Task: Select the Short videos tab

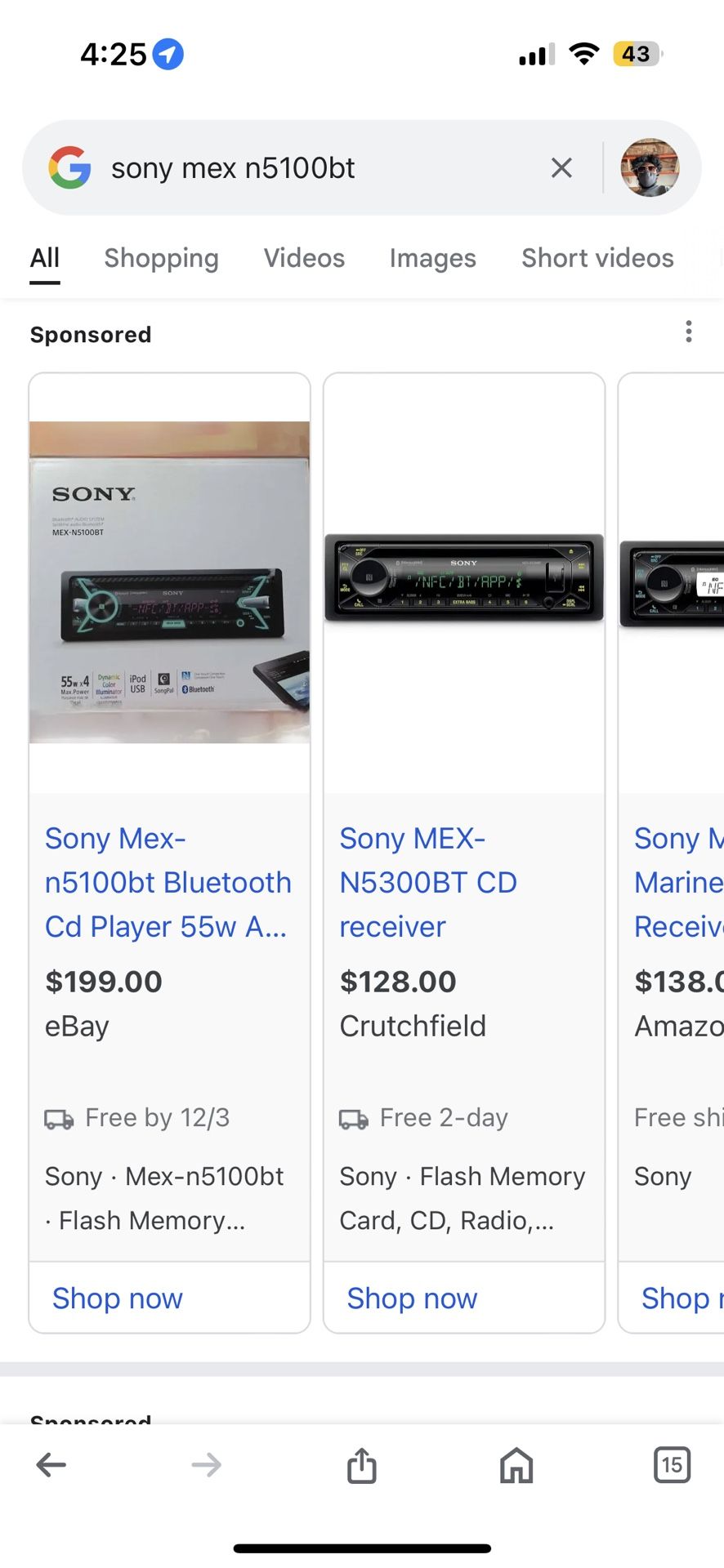Action: pyautogui.click(x=597, y=258)
